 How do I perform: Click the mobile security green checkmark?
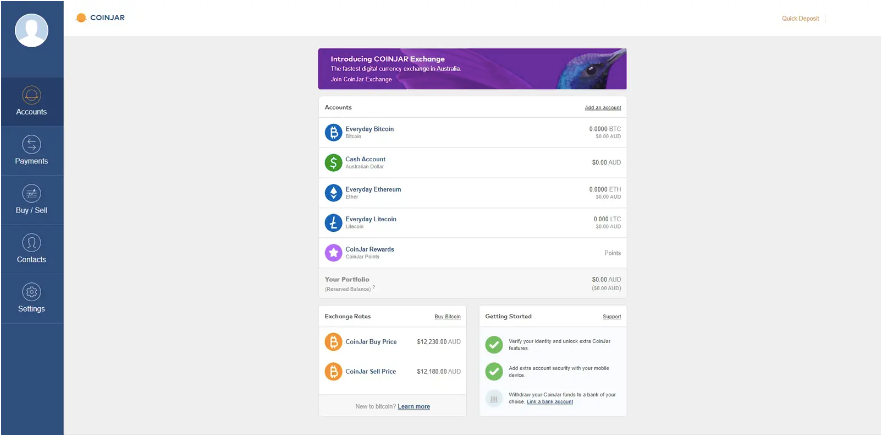[494, 371]
